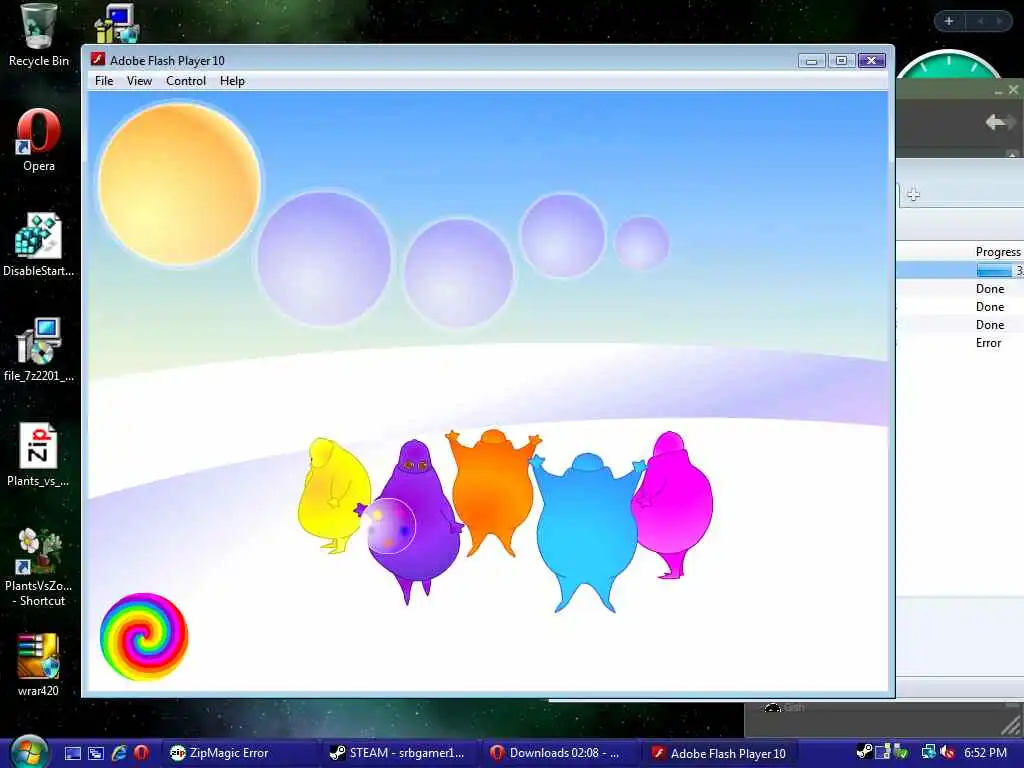
Task: Launch Opera from the desktop shortcut
Action: point(39,139)
